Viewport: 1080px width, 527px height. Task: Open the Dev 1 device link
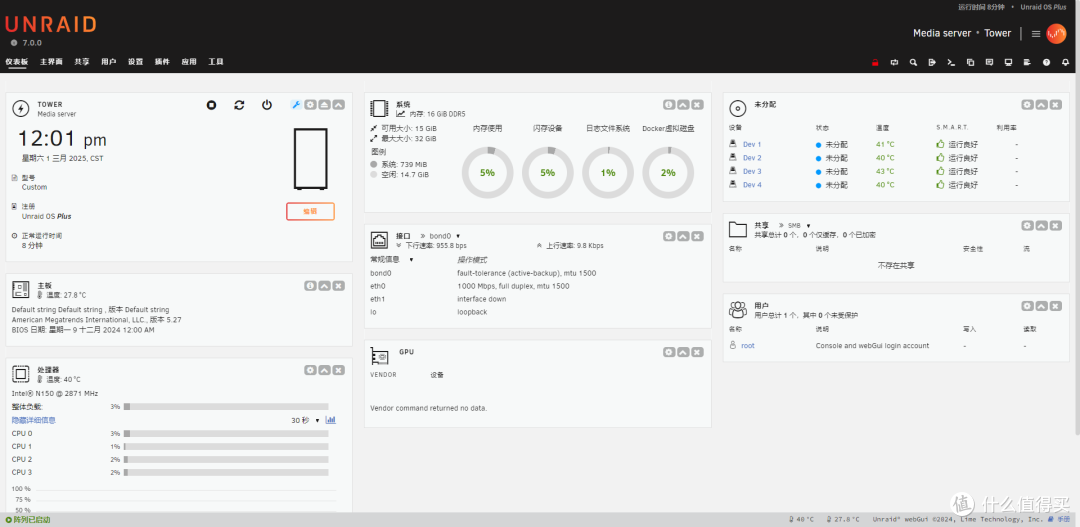(752, 145)
